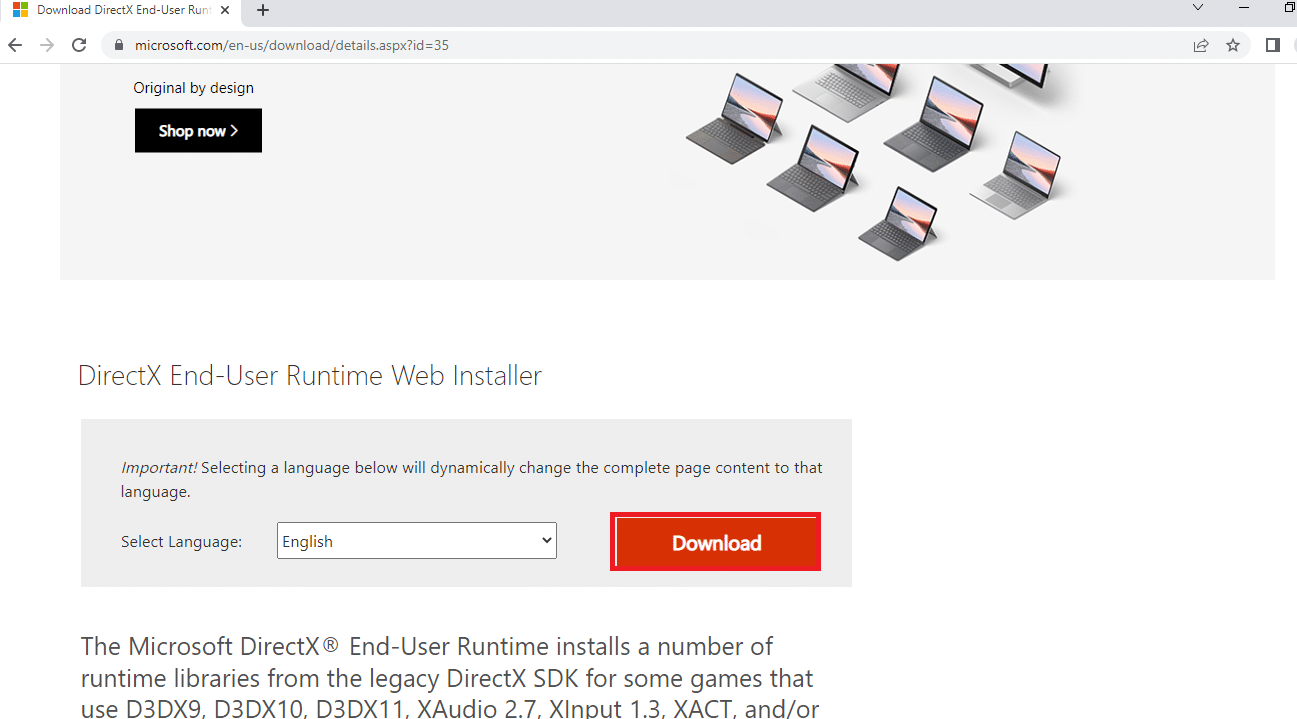This screenshot has height=719, width=1297.
Task: Click the address bar URL
Action: click(x=291, y=45)
